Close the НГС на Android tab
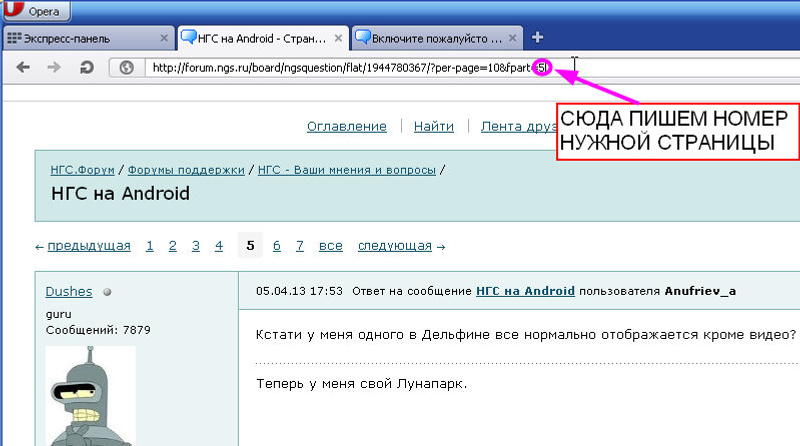The width and height of the screenshot is (800, 446). click(338, 38)
